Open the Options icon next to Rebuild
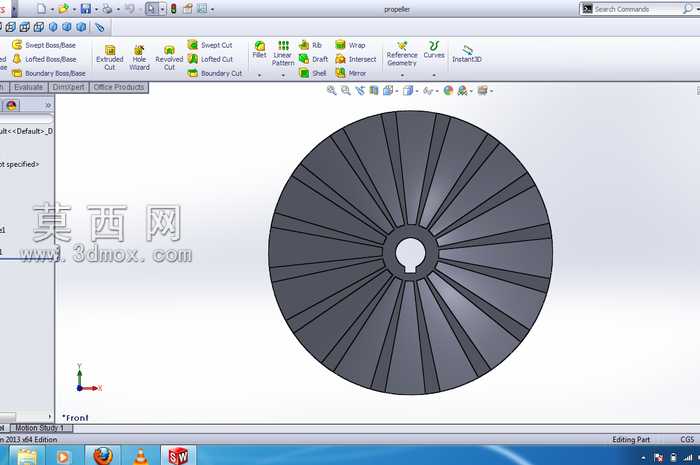Image resolution: width=700 pixels, height=465 pixels. point(188,8)
